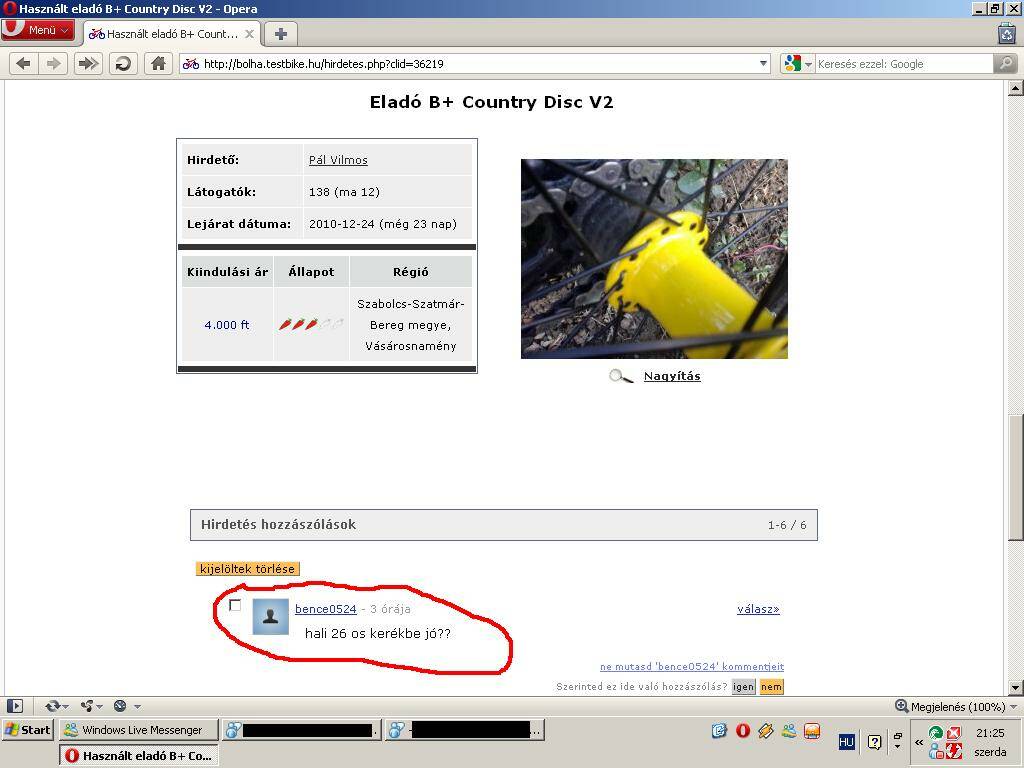1024x768 pixels.
Task: Click the zoom magnifier icon in status bar
Action: pos(901,706)
